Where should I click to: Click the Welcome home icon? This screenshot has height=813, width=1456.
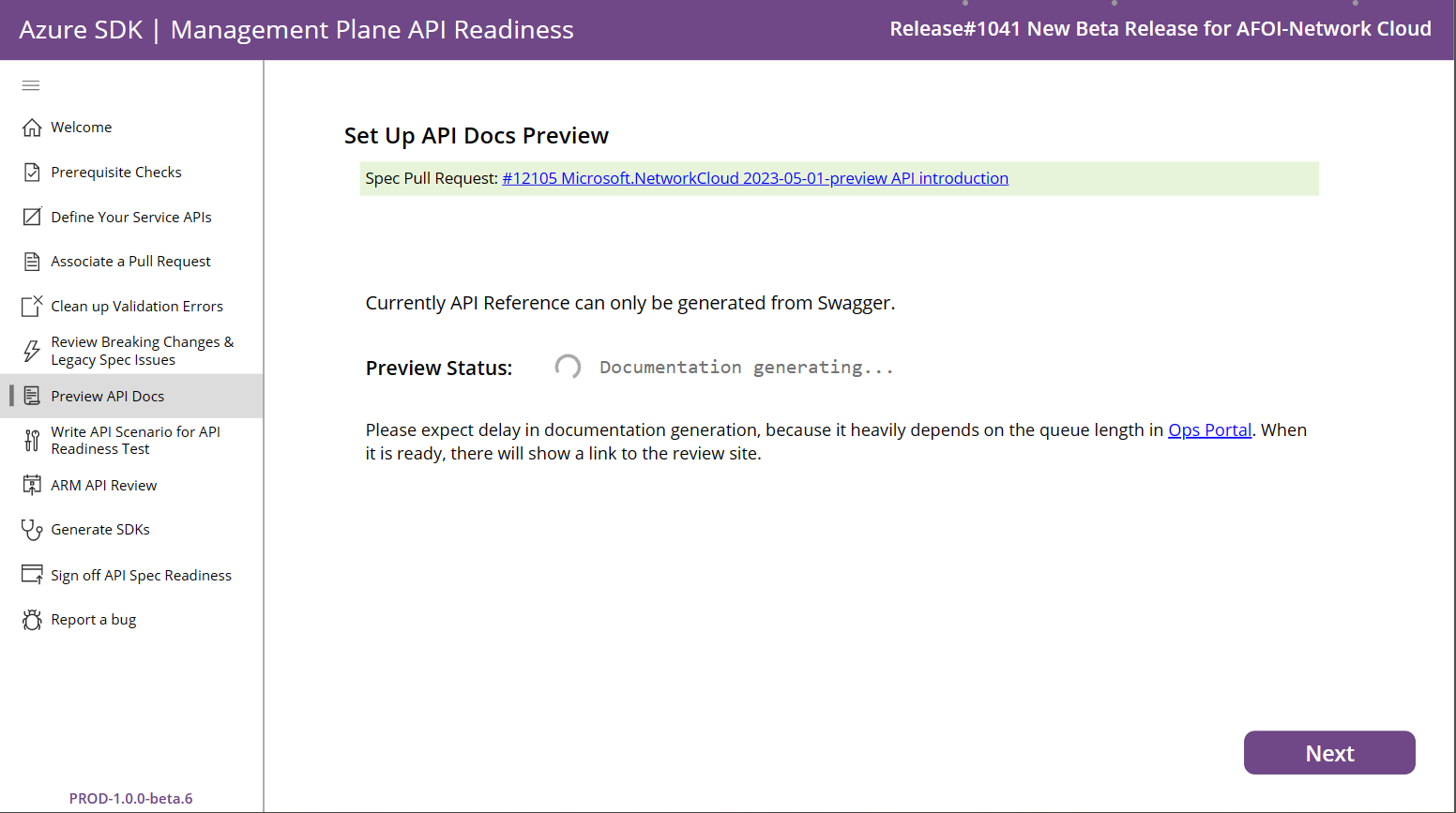[x=30, y=127]
